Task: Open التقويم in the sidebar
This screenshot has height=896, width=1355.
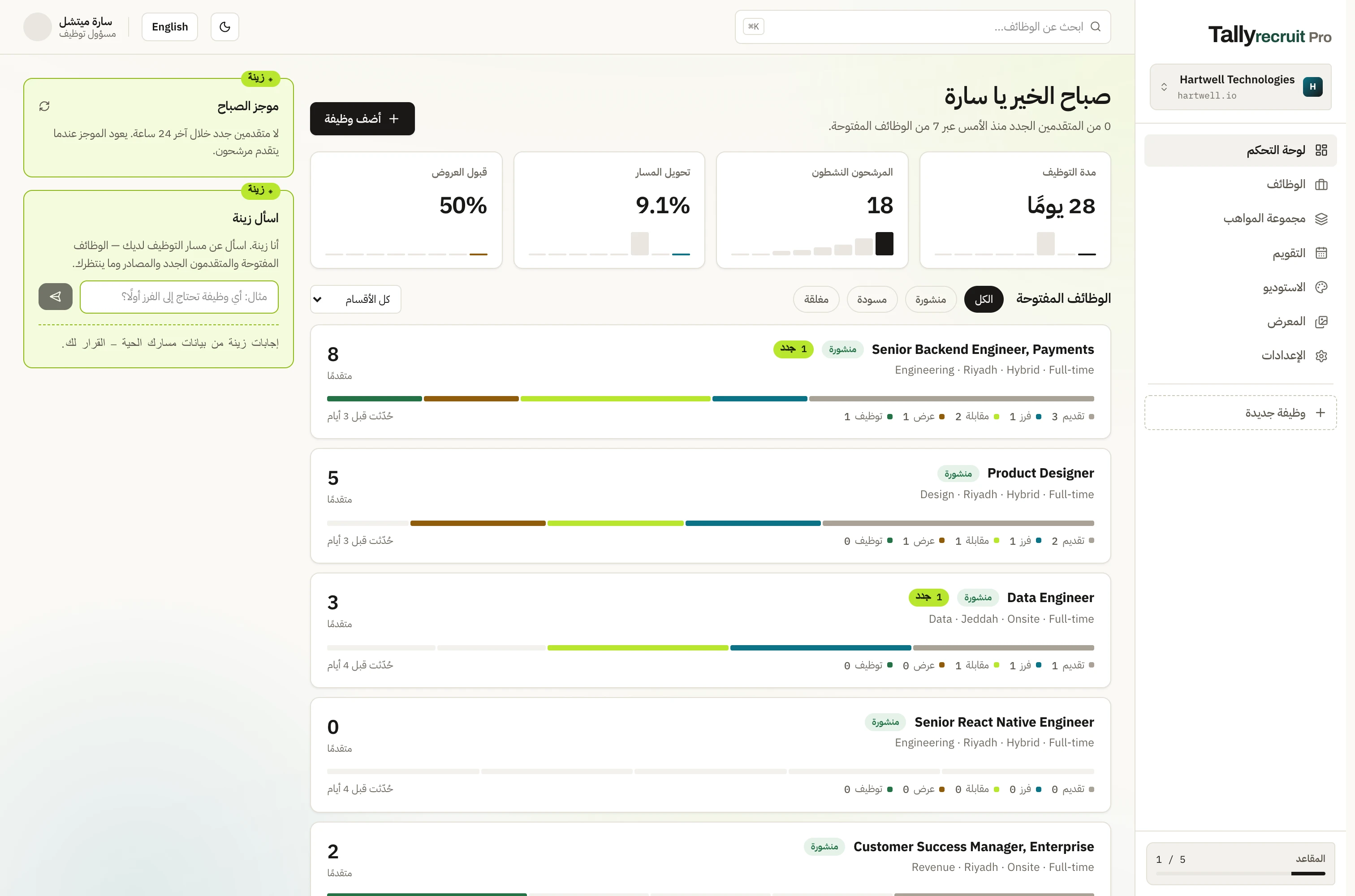Action: [x=1240, y=253]
